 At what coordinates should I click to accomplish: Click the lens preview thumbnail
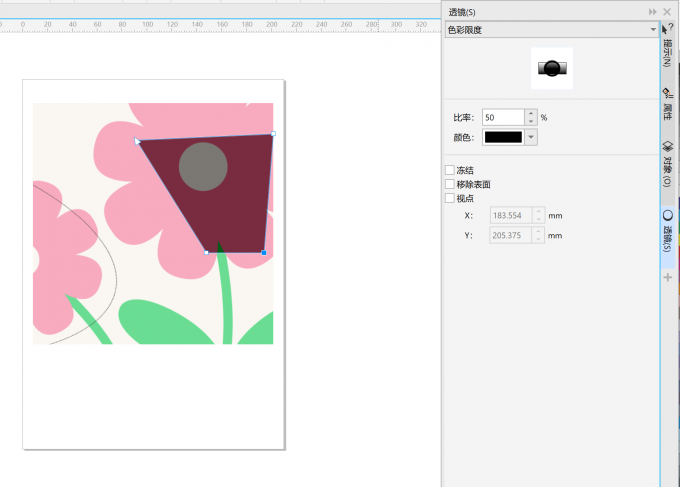[x=552, y=68]
